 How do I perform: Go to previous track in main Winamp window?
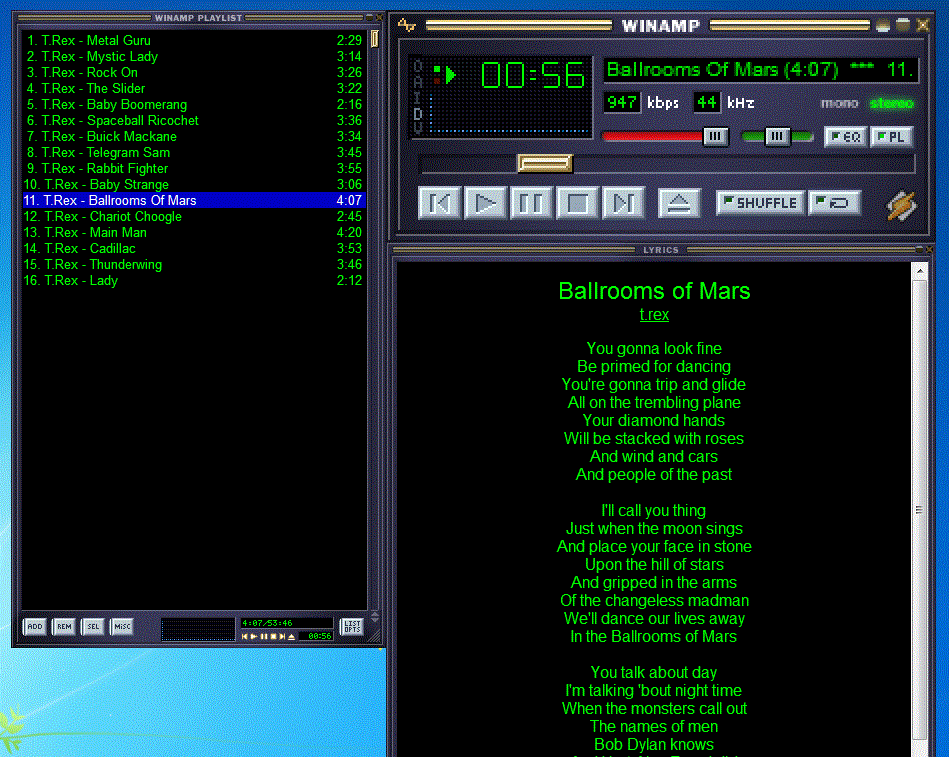[x=439, y=203]
